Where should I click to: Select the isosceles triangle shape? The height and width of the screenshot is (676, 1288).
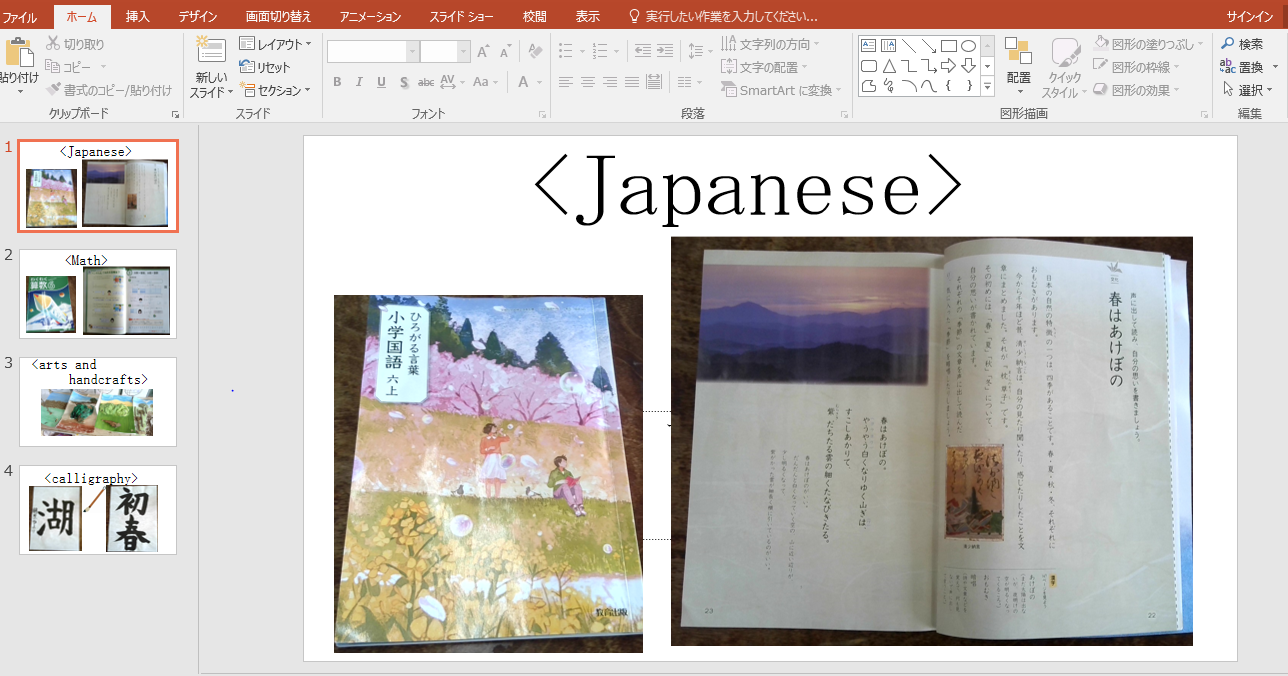pos(888,66)
